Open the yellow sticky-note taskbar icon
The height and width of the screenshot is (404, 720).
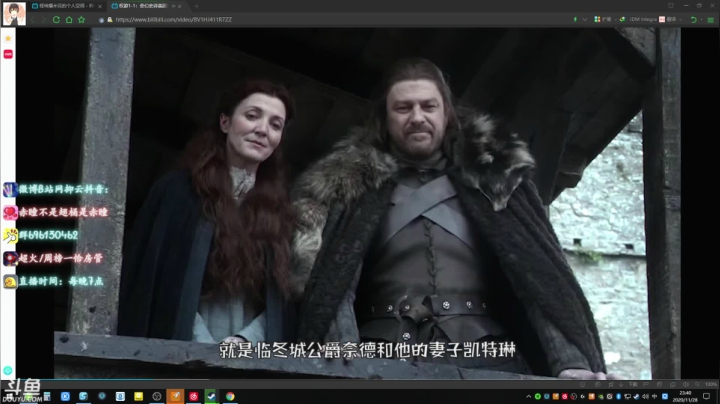(x=138, y=396)
